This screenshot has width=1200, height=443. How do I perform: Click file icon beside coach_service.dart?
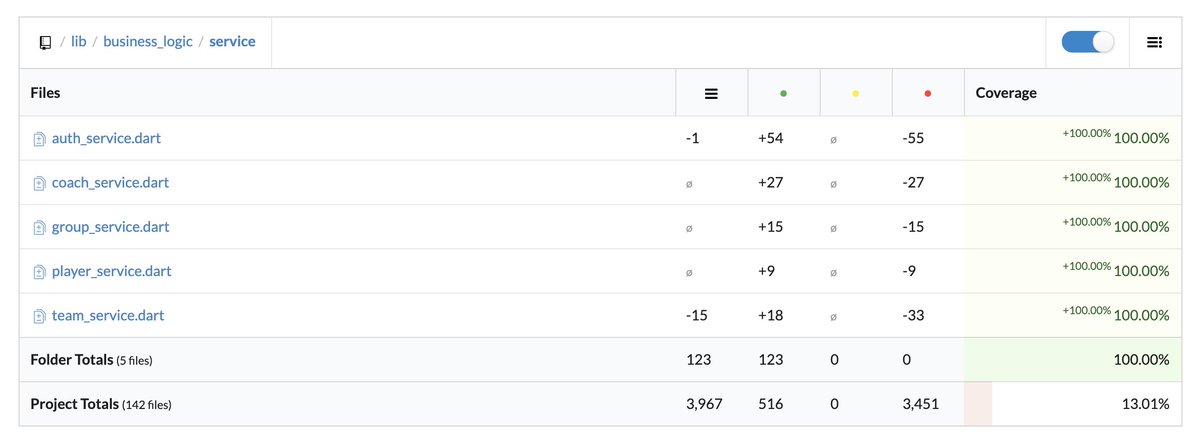coord(39,183)
